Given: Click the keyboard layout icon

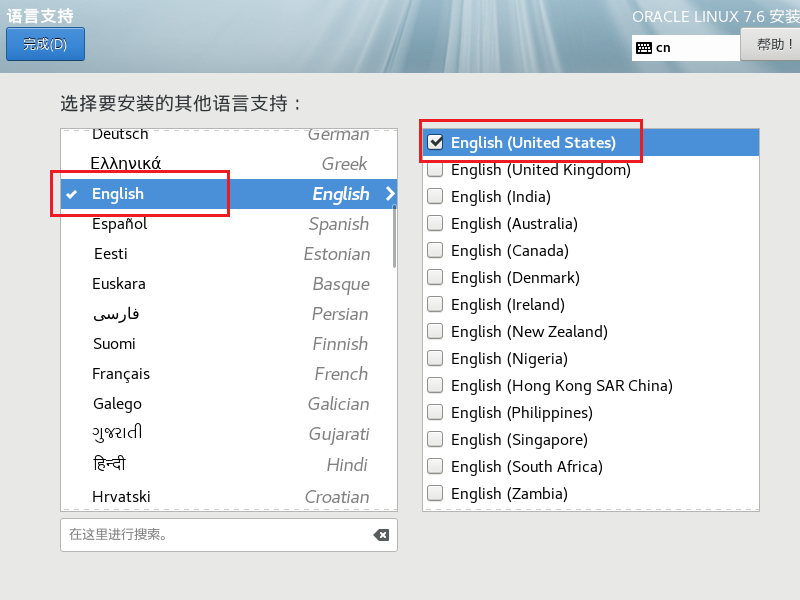Looking at the screenshot, I should 644,47.
